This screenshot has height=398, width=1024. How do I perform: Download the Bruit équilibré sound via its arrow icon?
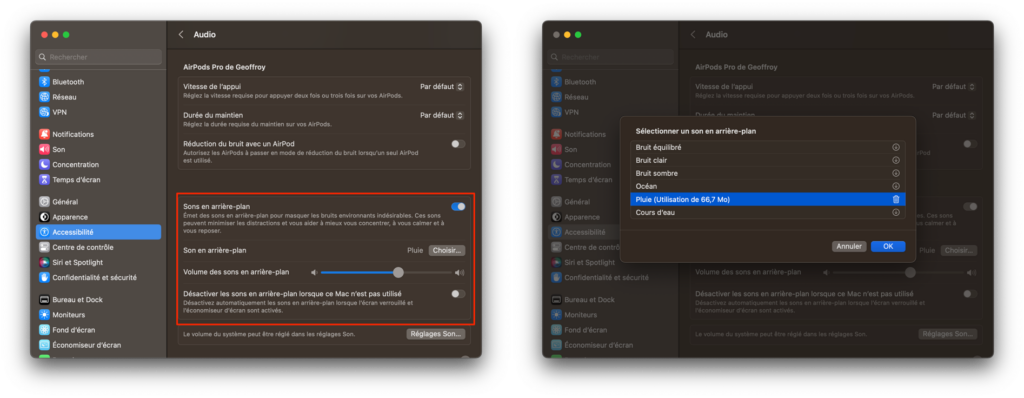[896, 148]
